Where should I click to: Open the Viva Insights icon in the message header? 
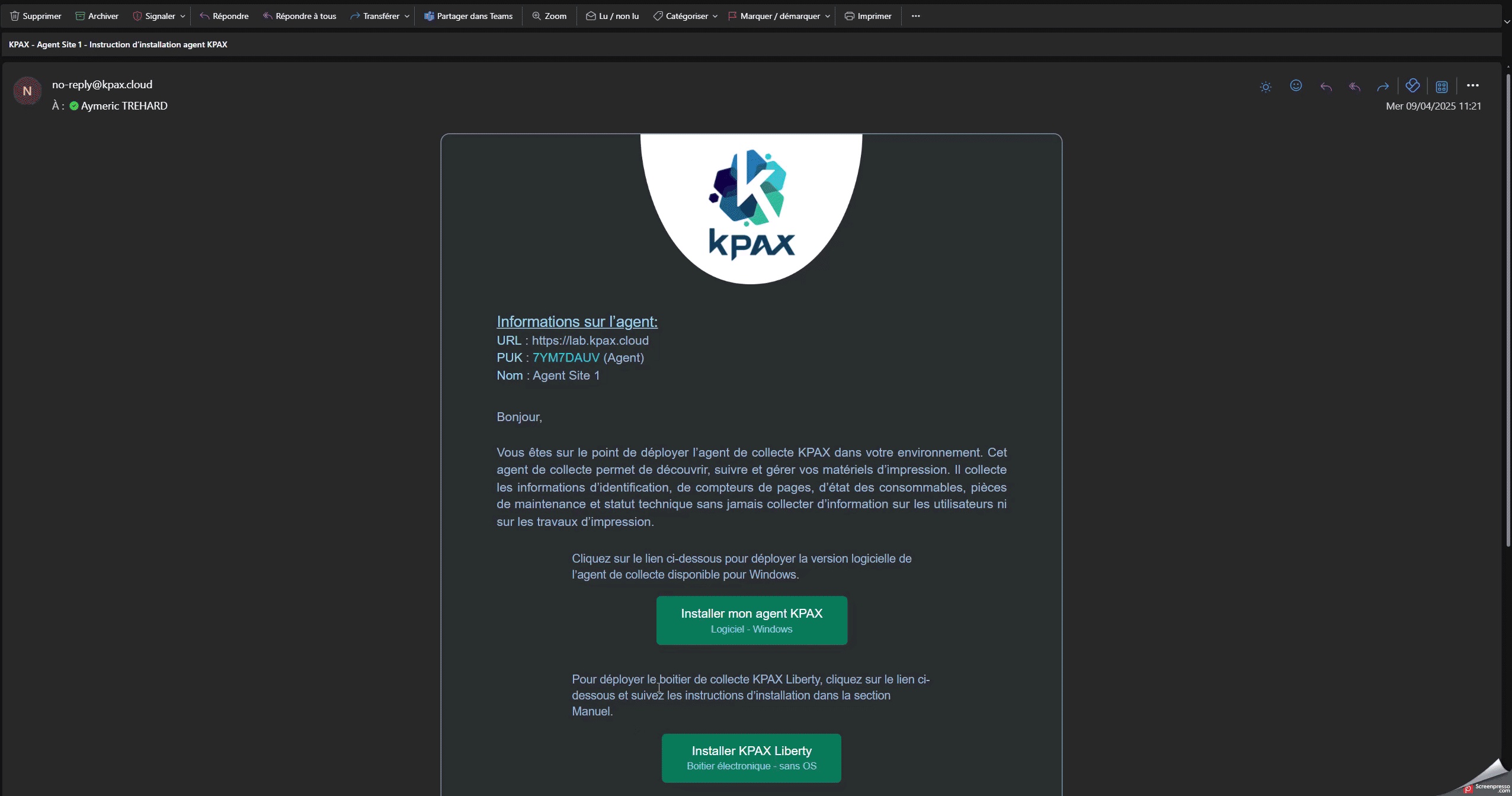tap(1412, 86)
